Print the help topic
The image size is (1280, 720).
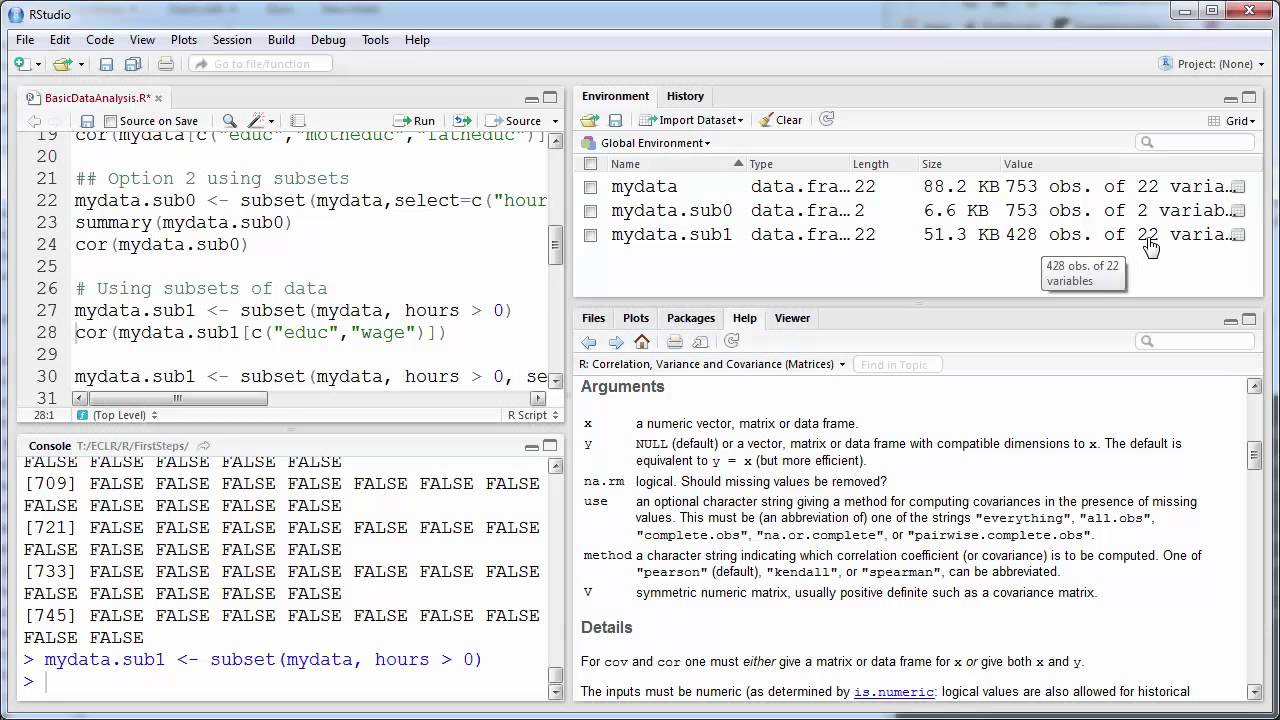pyautogui.click(x=675, y=342)
